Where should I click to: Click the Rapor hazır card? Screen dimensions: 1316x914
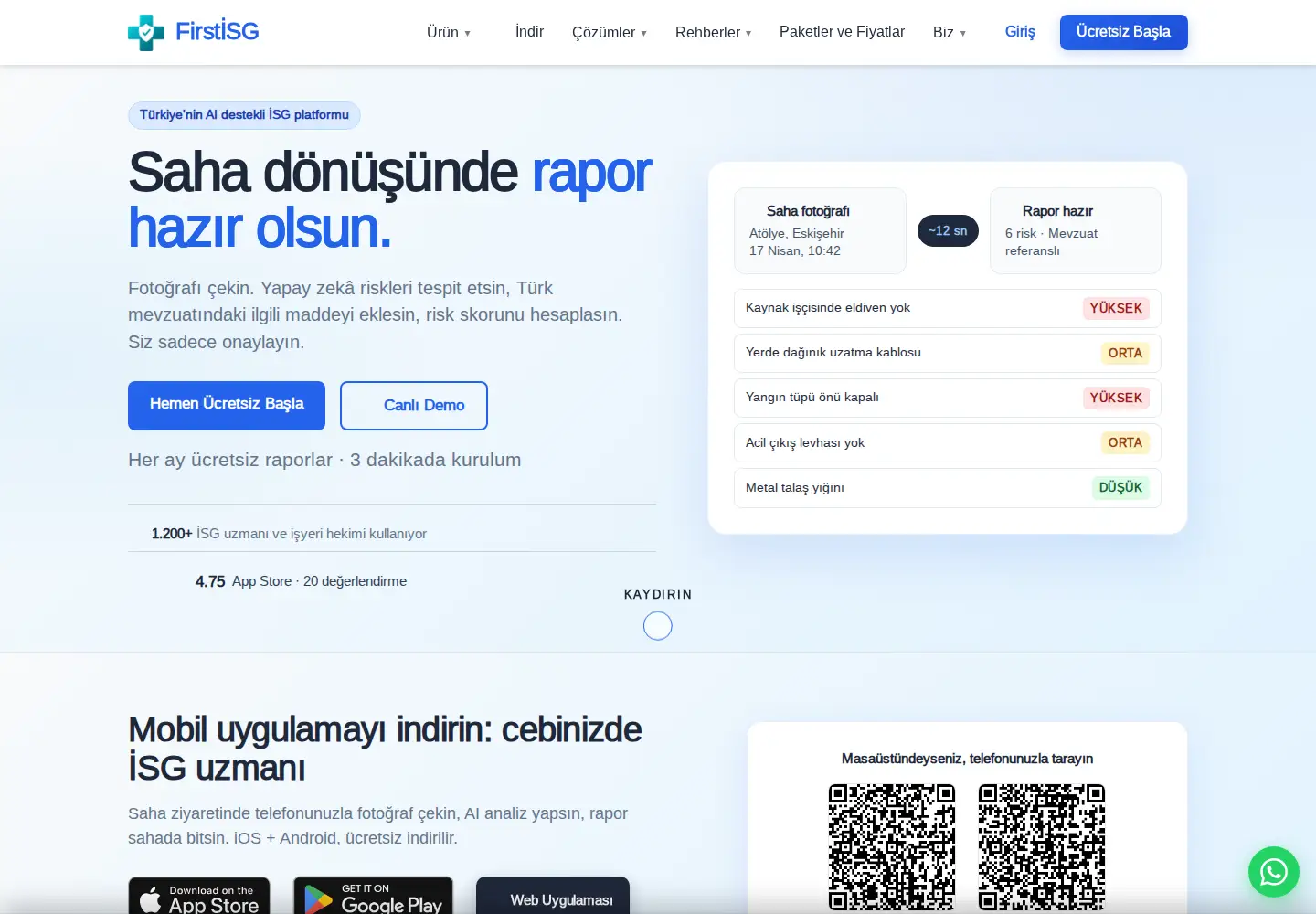1076,230
